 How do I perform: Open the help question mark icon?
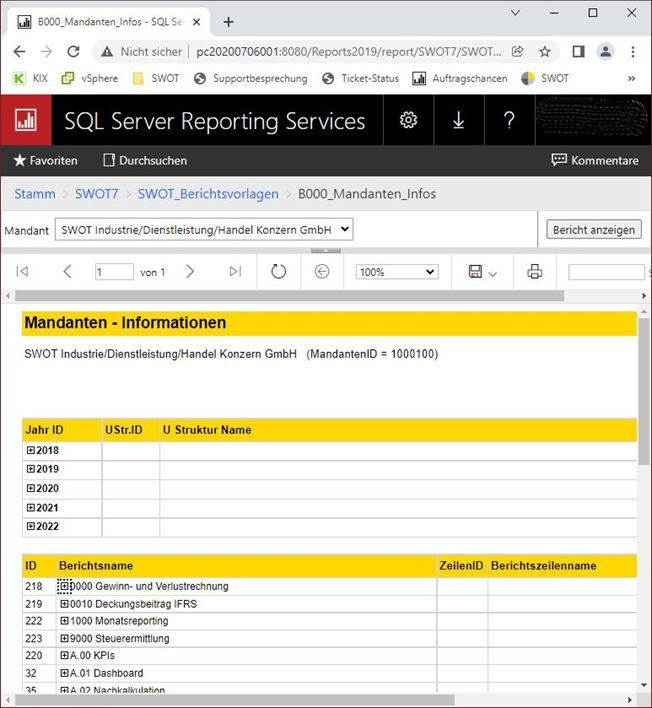[509, 120]
